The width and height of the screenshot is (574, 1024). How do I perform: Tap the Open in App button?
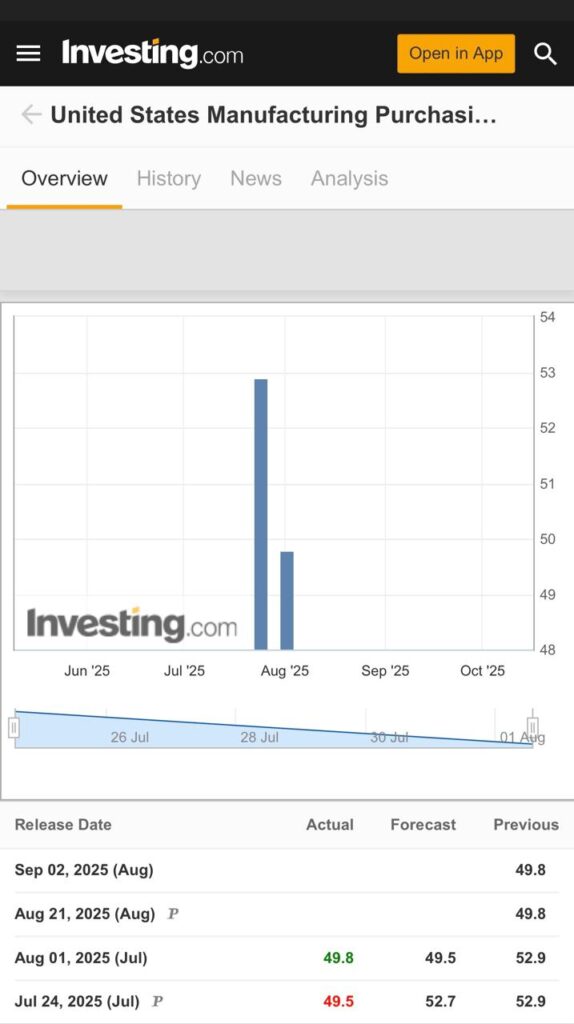click(456, 54)
